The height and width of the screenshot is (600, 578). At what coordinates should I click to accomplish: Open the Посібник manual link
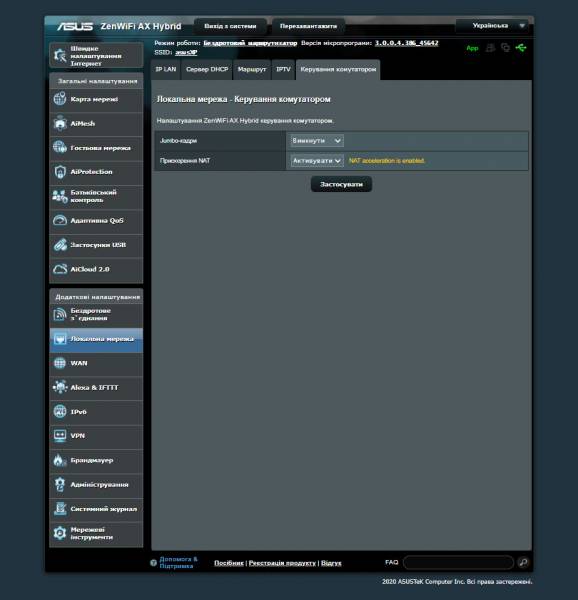pyautogui.click(x=229, y=563)
